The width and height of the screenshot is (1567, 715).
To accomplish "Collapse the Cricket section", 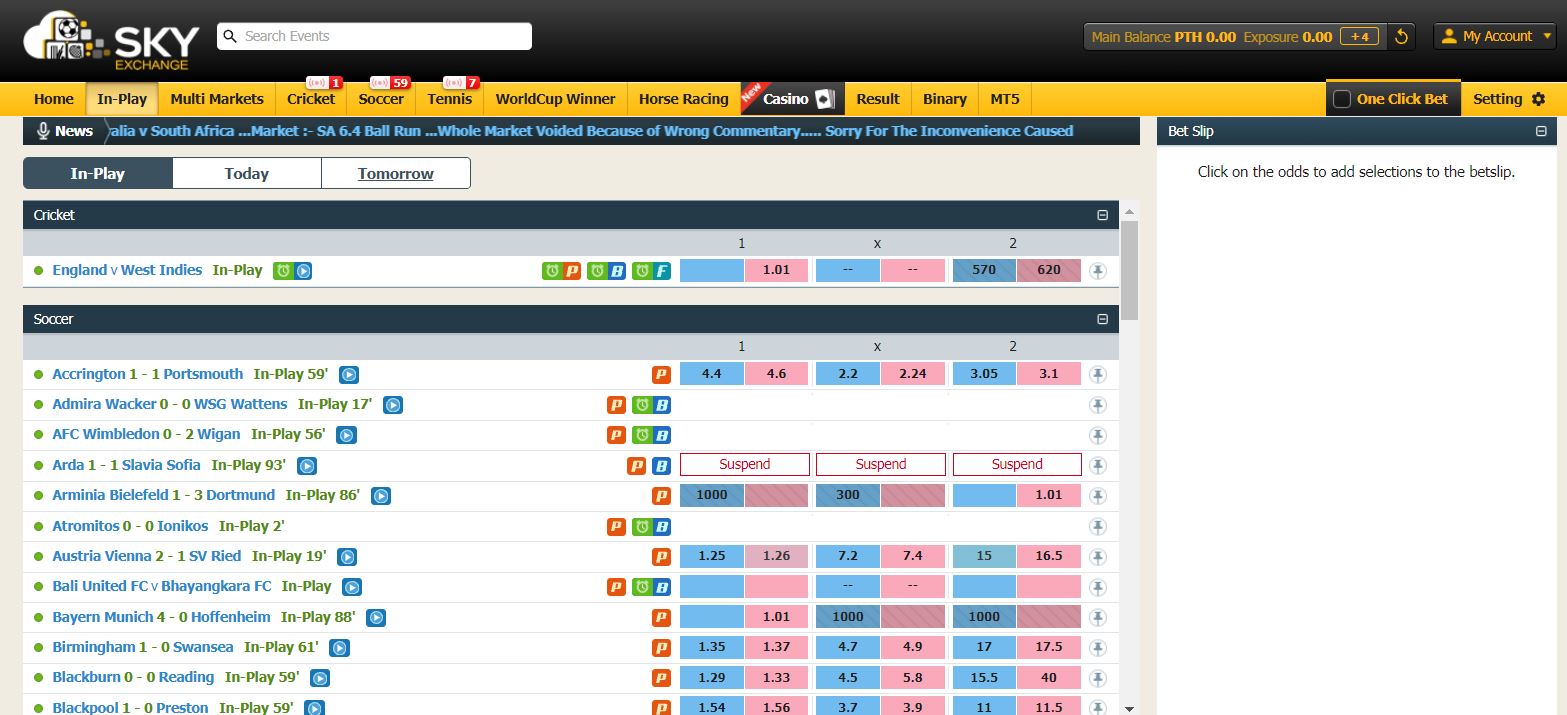I will [1102, 215].
